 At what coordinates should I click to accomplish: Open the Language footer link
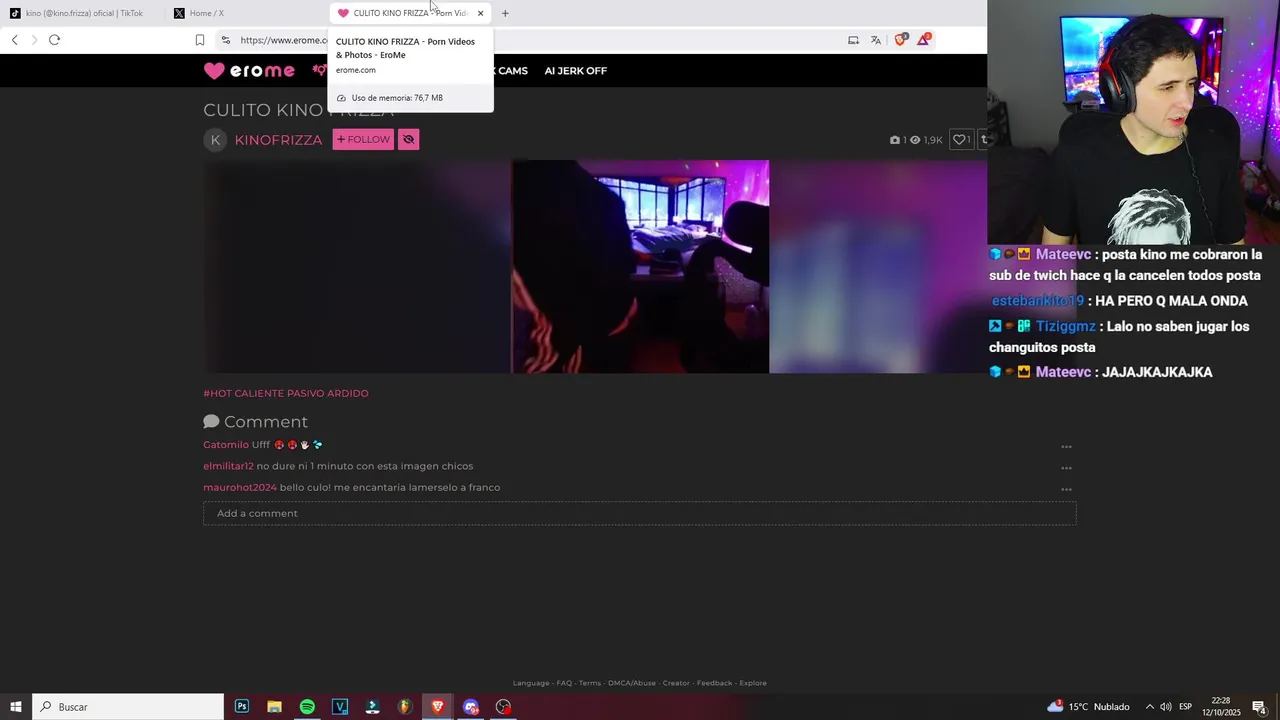click(531, 683)
